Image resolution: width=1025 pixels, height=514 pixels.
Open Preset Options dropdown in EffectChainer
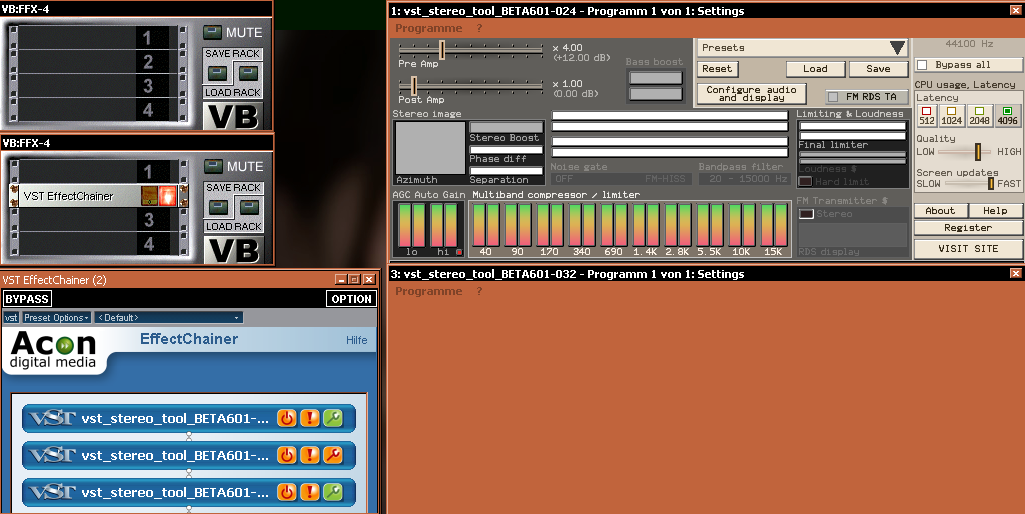57,318
